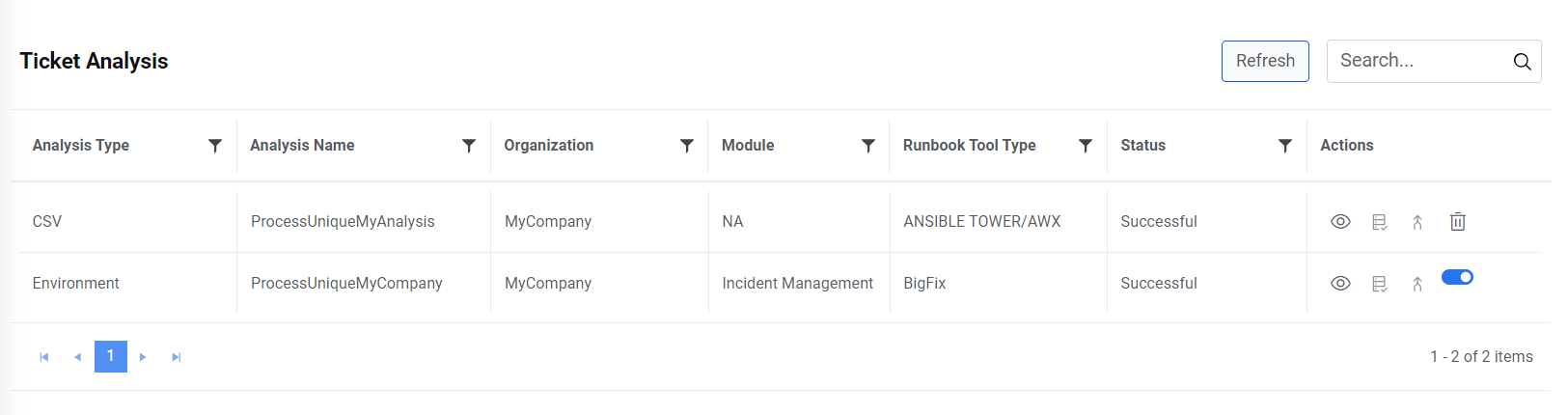1568x415 pixels.
Task: Open the Module column filter
Action: [868, 146]
